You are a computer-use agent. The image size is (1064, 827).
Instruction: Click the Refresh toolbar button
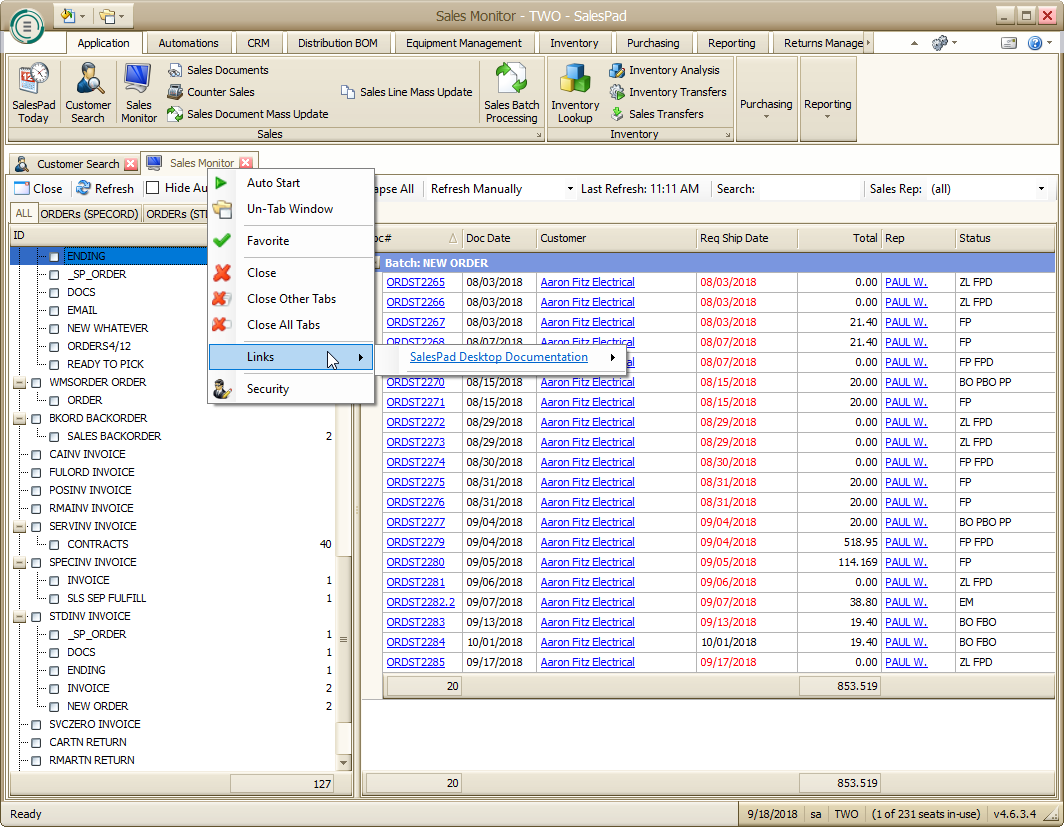click(105, 188)
